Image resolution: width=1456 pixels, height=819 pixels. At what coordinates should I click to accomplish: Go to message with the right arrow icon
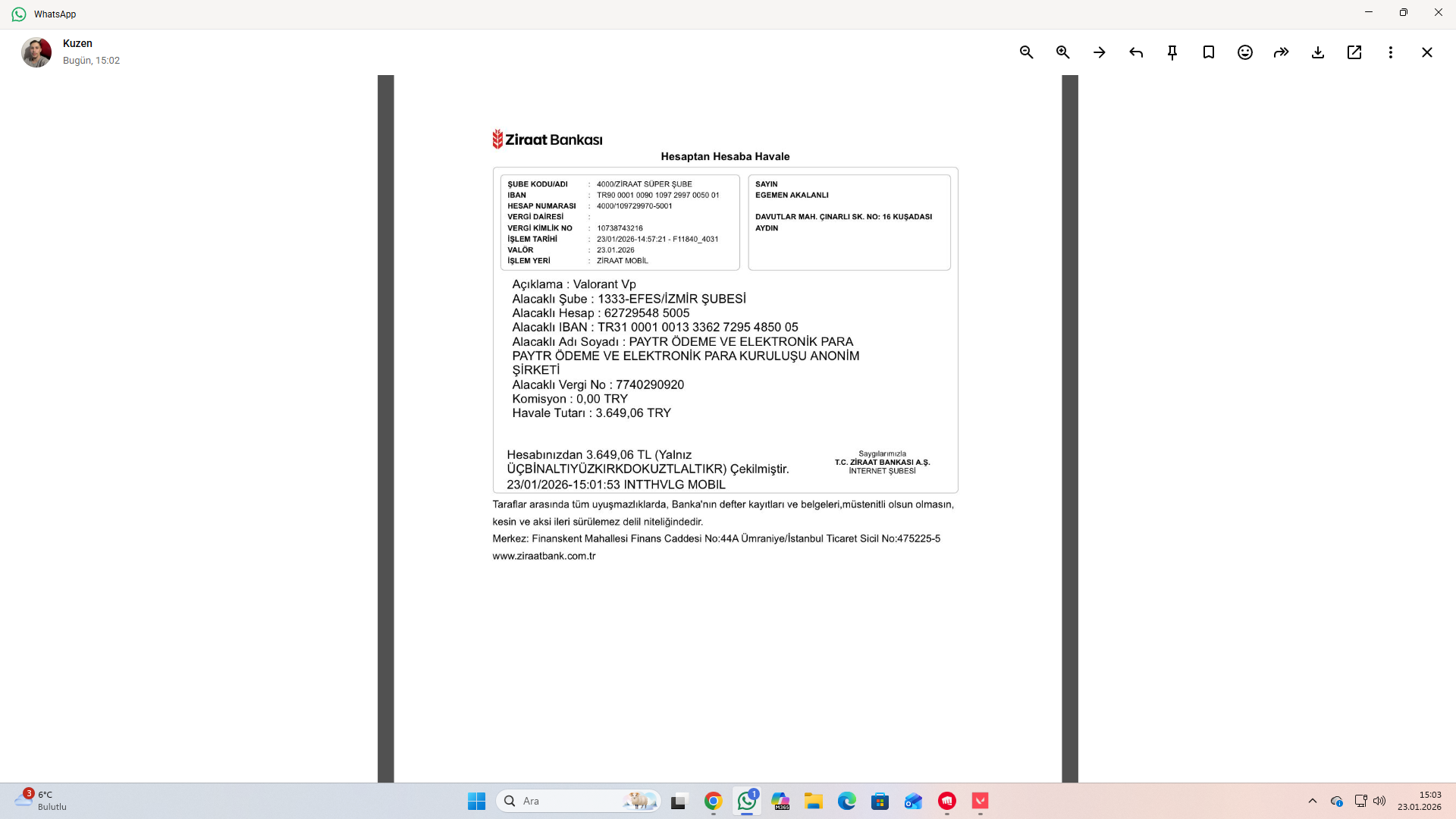pyautogui.click(x=1099, y=52)
